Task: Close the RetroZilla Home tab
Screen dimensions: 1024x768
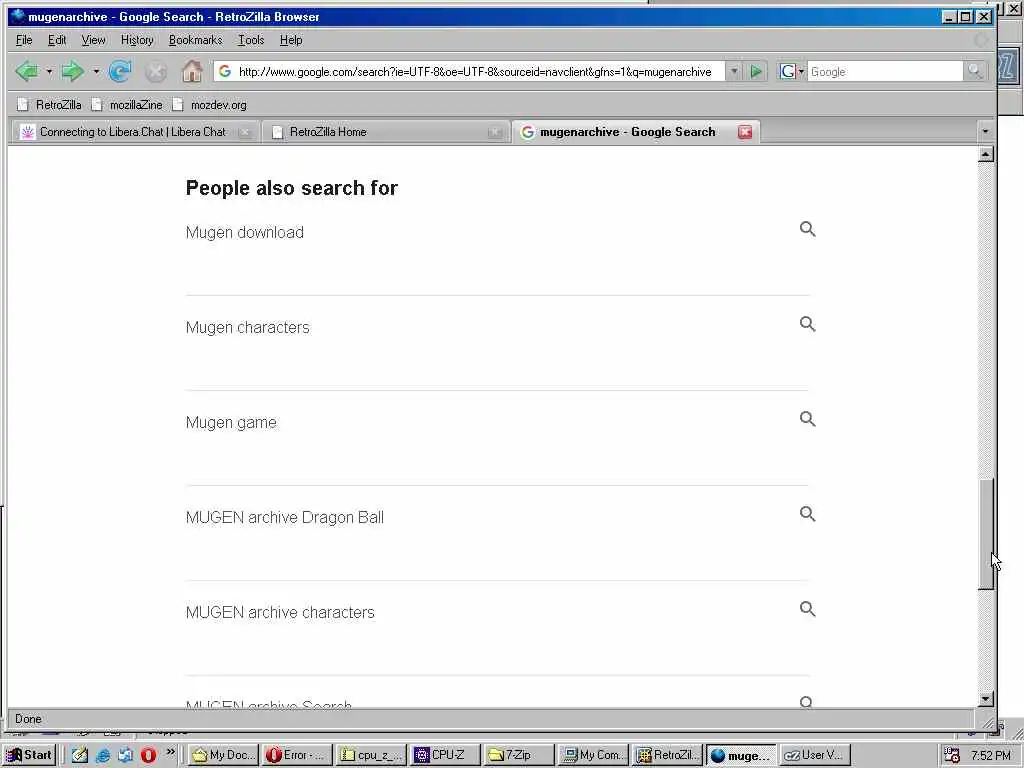Action: (495, 132)
